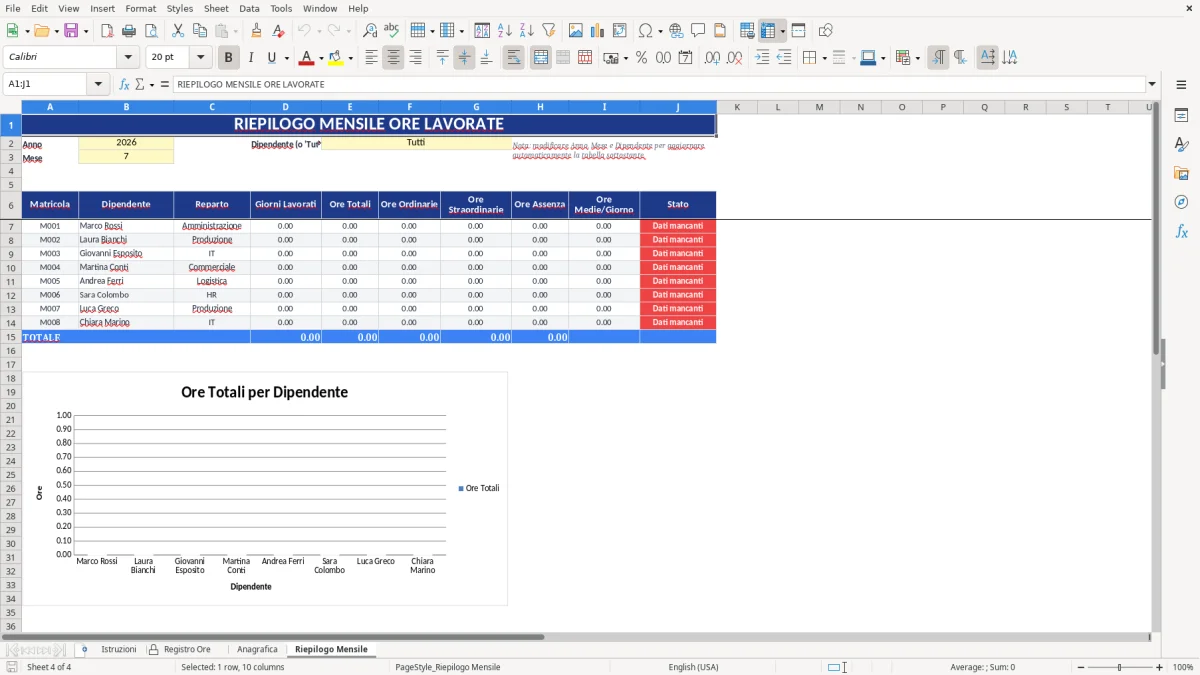Clear direct formatting icon

point(278,31)
